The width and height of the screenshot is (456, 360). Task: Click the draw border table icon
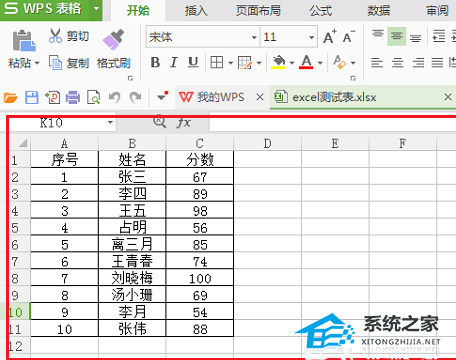click(245, 62)
